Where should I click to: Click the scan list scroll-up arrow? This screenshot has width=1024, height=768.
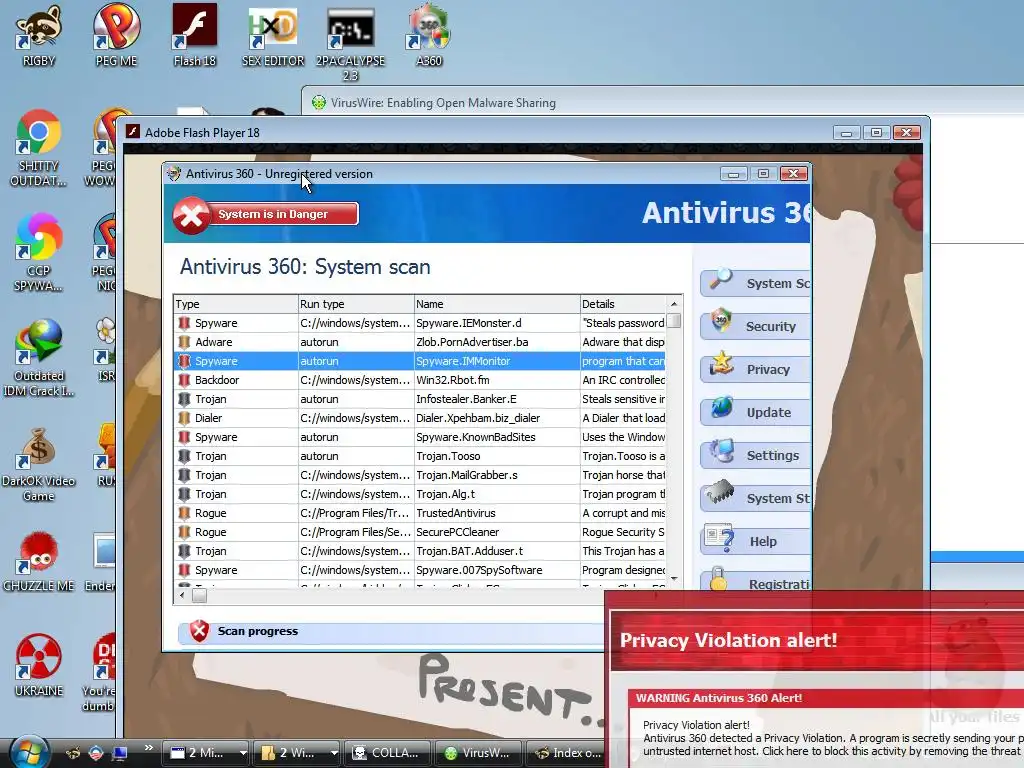tap(674, 304)
